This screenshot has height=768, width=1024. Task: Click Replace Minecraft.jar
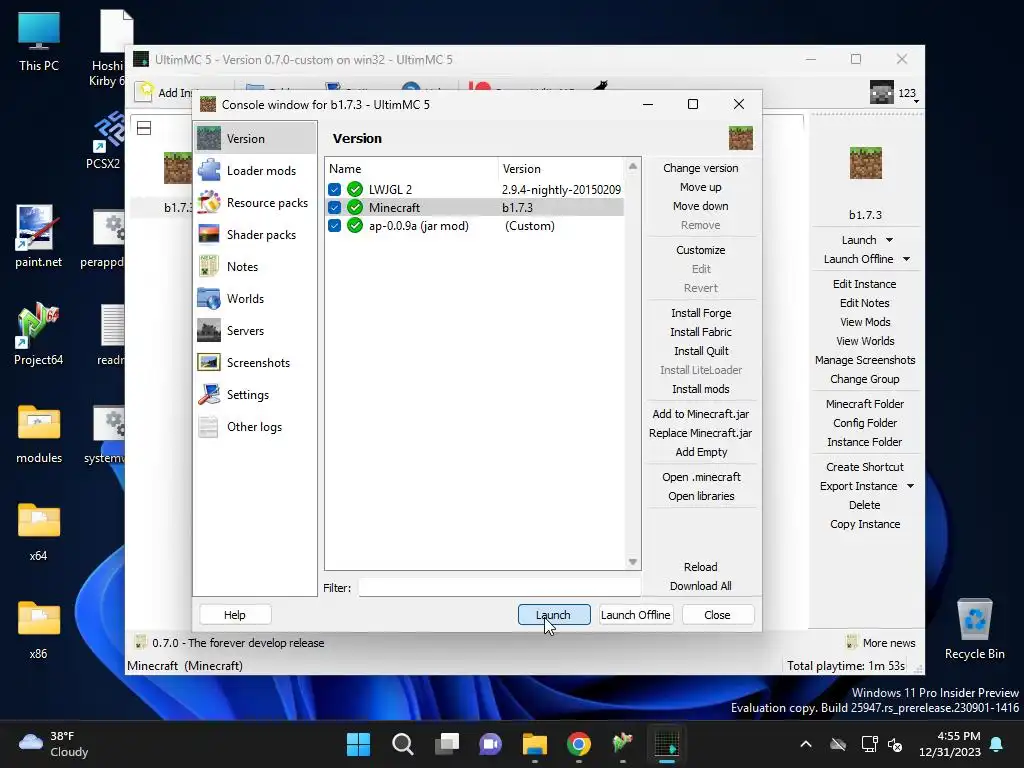(x=701, y=433)
